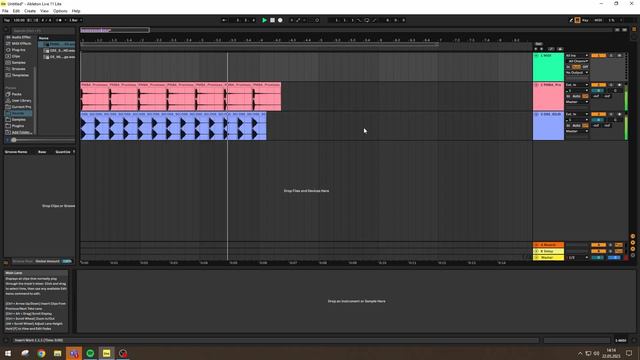Select the Master track header
This screenshot has height=360, width=640.
[548, 258]
